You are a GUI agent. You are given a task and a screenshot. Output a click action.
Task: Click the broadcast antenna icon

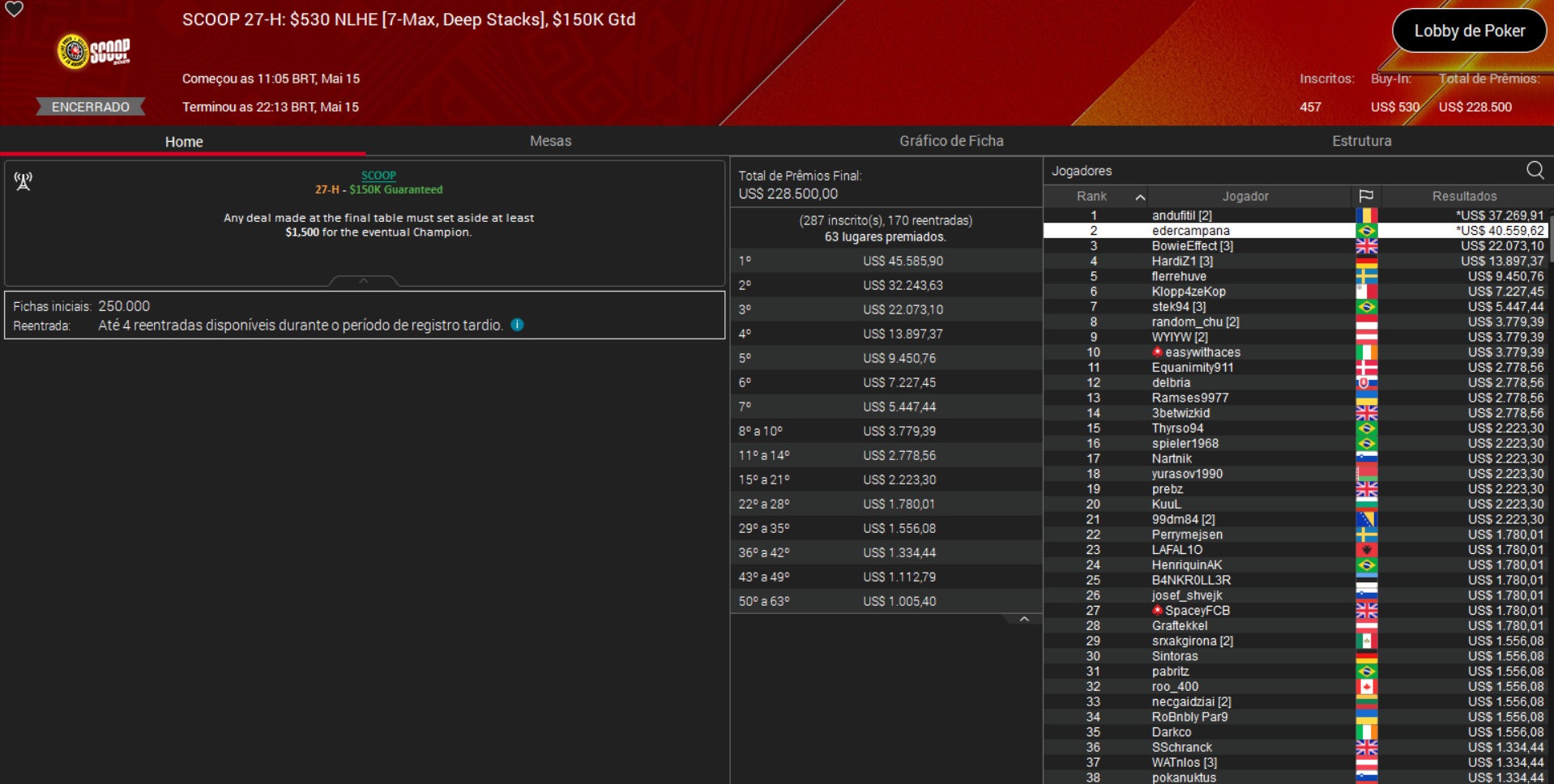[x=23, y=181]
